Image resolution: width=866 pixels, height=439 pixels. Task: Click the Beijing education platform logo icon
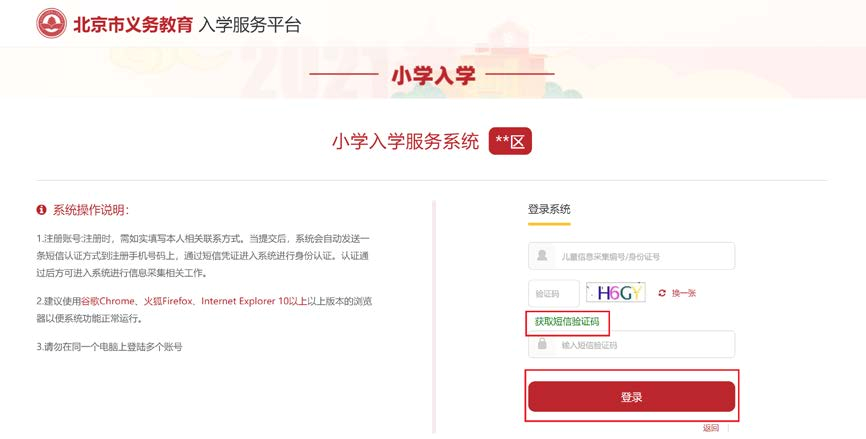pyautogui.click(x=52, y=24)
